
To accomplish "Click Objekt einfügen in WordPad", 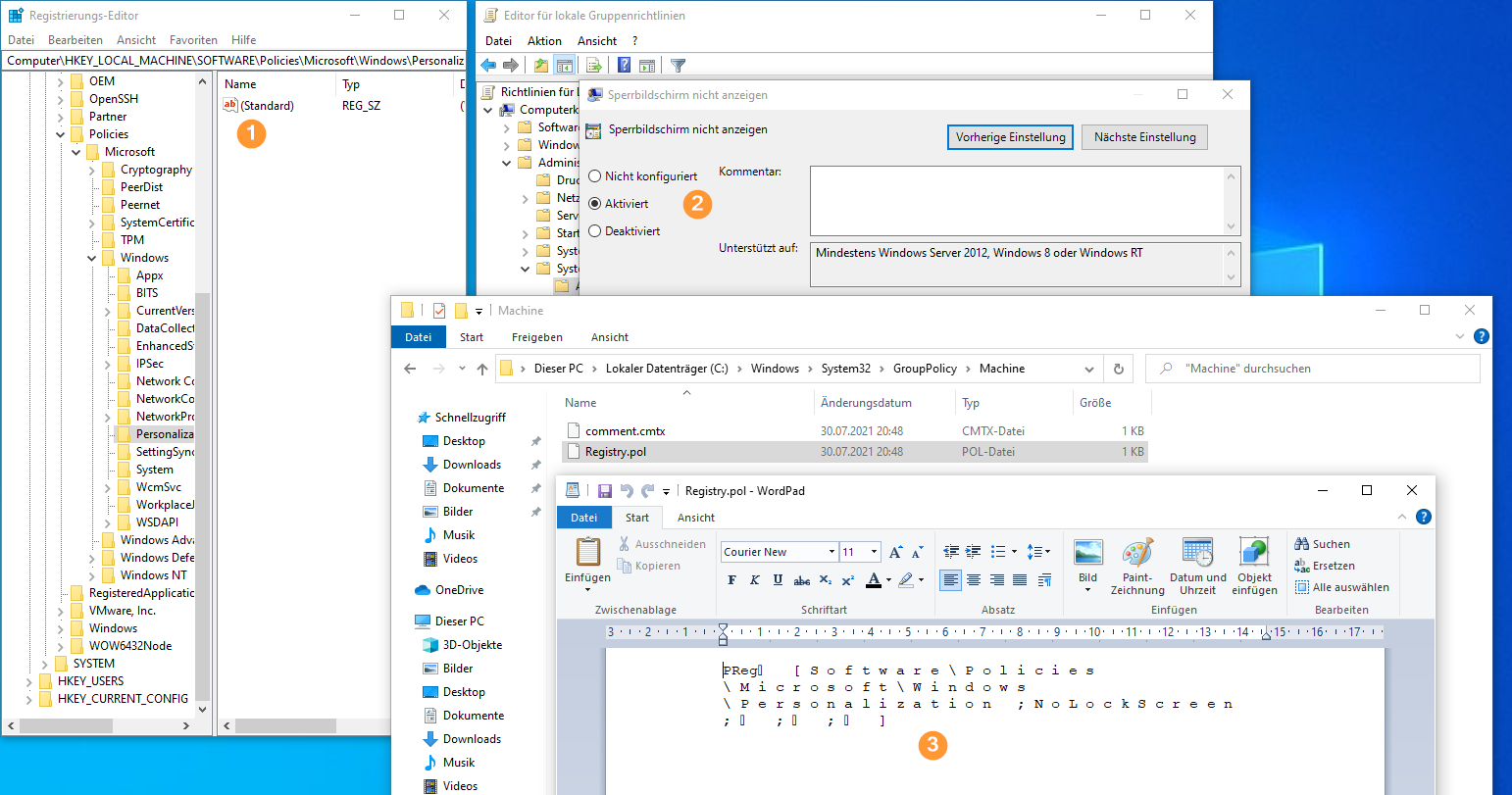I will [x=1255, y=567].
